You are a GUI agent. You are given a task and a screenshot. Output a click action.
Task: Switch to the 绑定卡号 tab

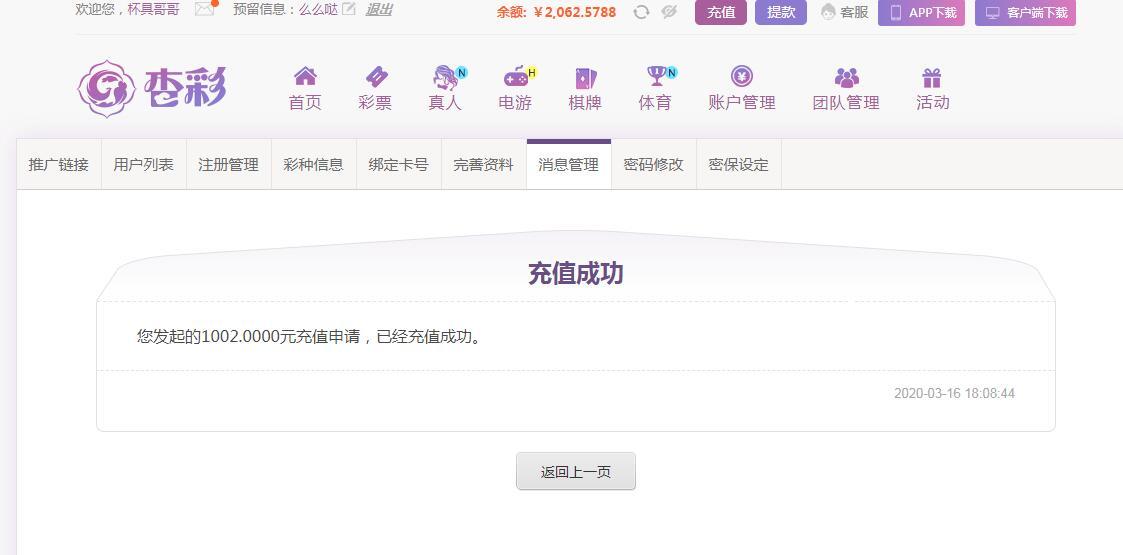(x=399, y=165)
